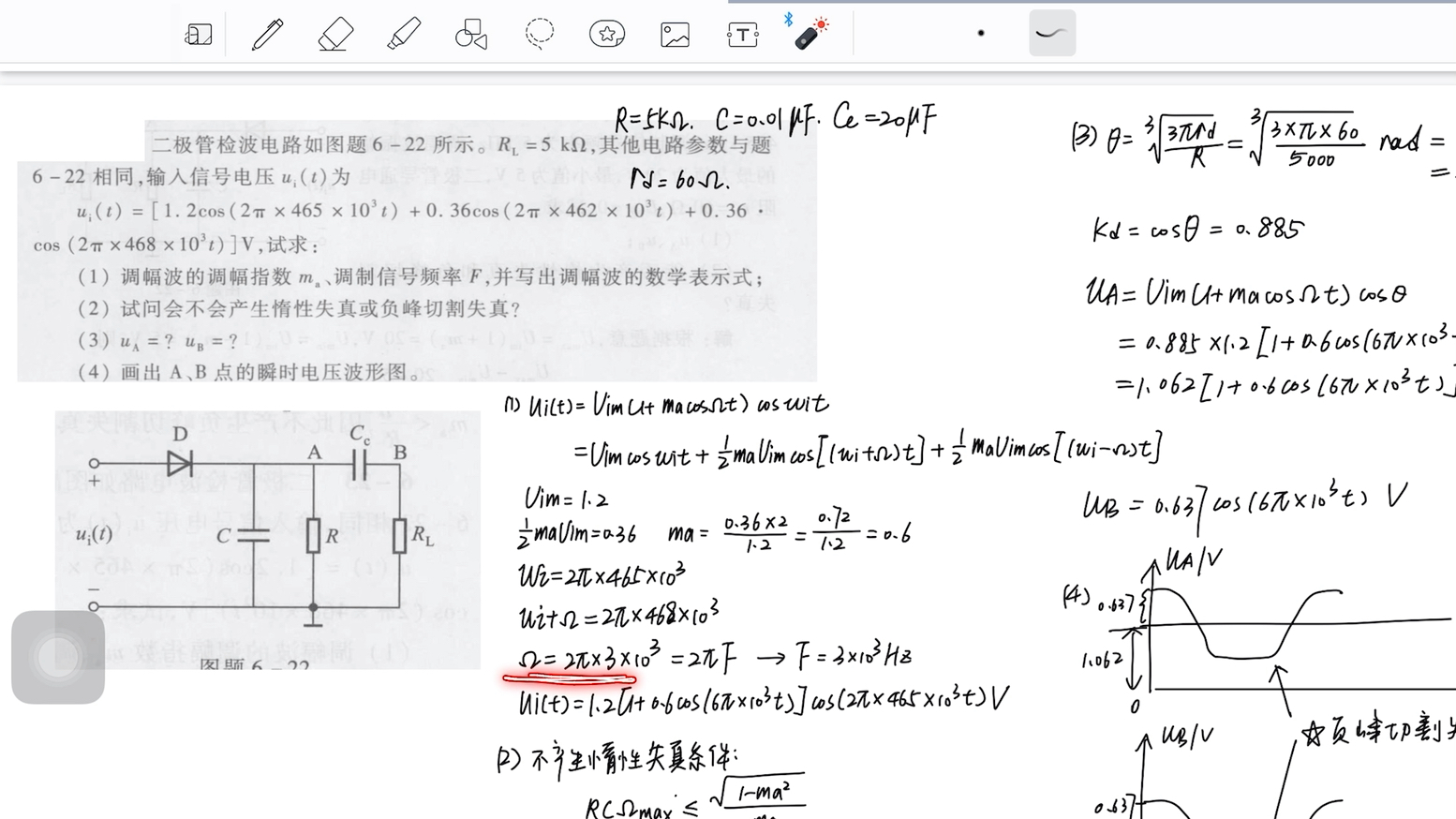Image resolution: width=1456 pixels, height=819 pixels.
Task: Insert an image with the Image tool
Action: tap(675, 35)
